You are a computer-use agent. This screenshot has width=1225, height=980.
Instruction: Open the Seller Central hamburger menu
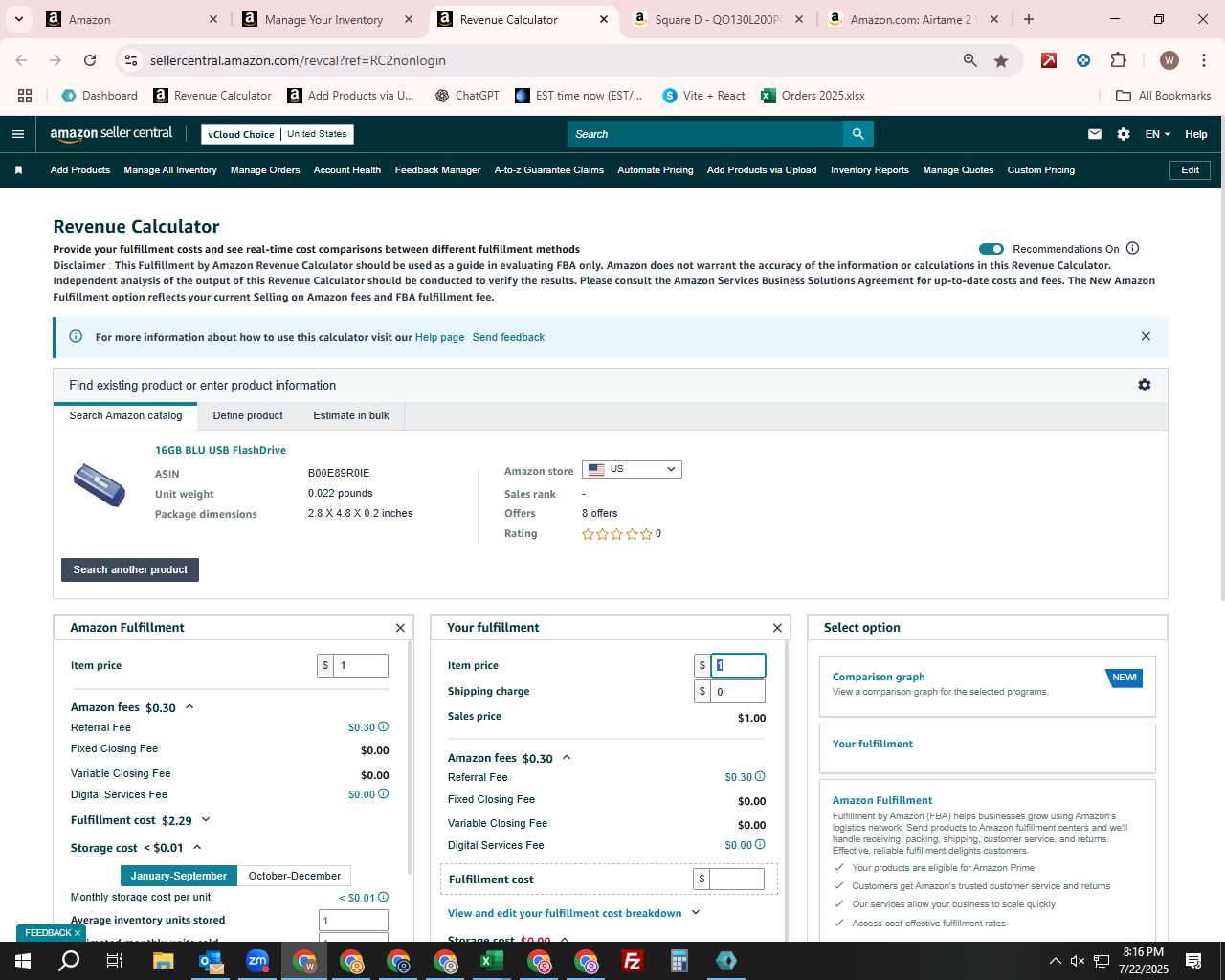tap(17, 134)
